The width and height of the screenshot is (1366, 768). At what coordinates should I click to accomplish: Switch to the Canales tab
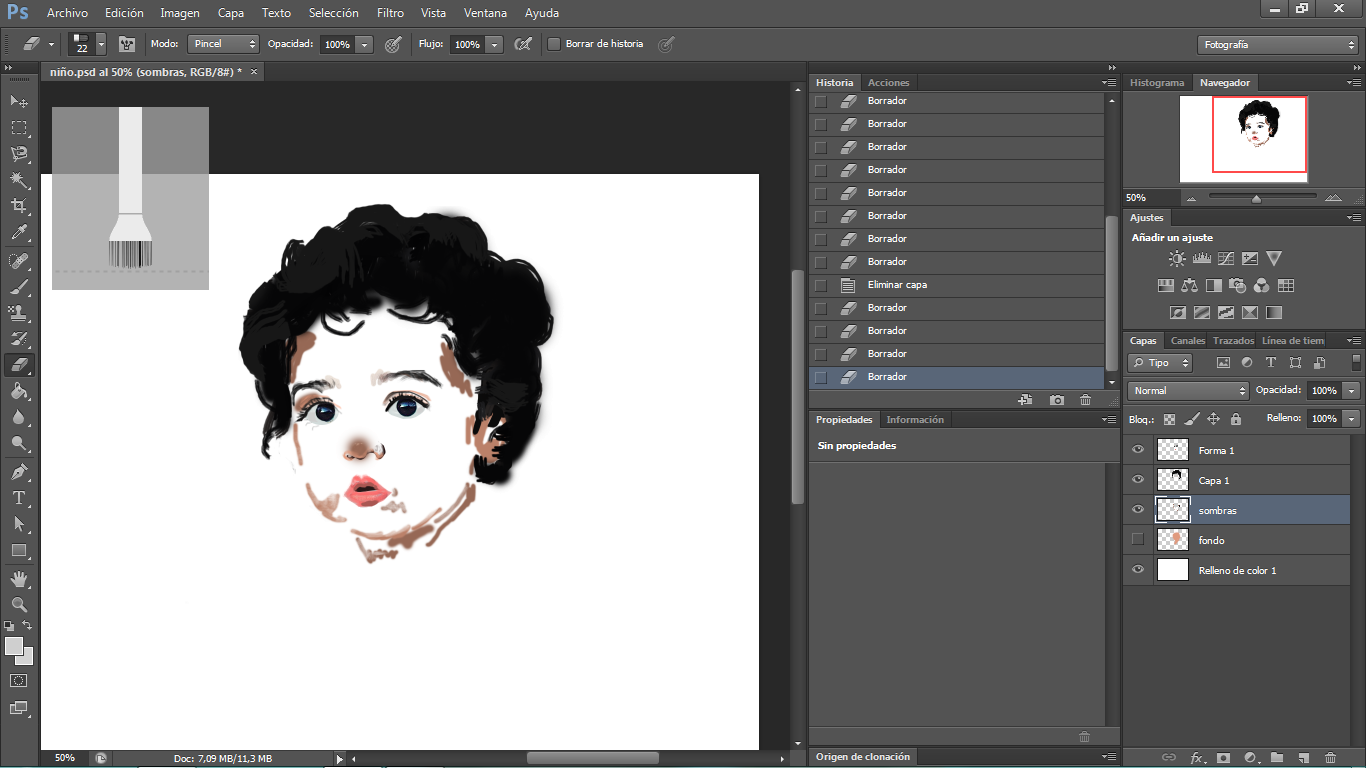(1188, 341)
